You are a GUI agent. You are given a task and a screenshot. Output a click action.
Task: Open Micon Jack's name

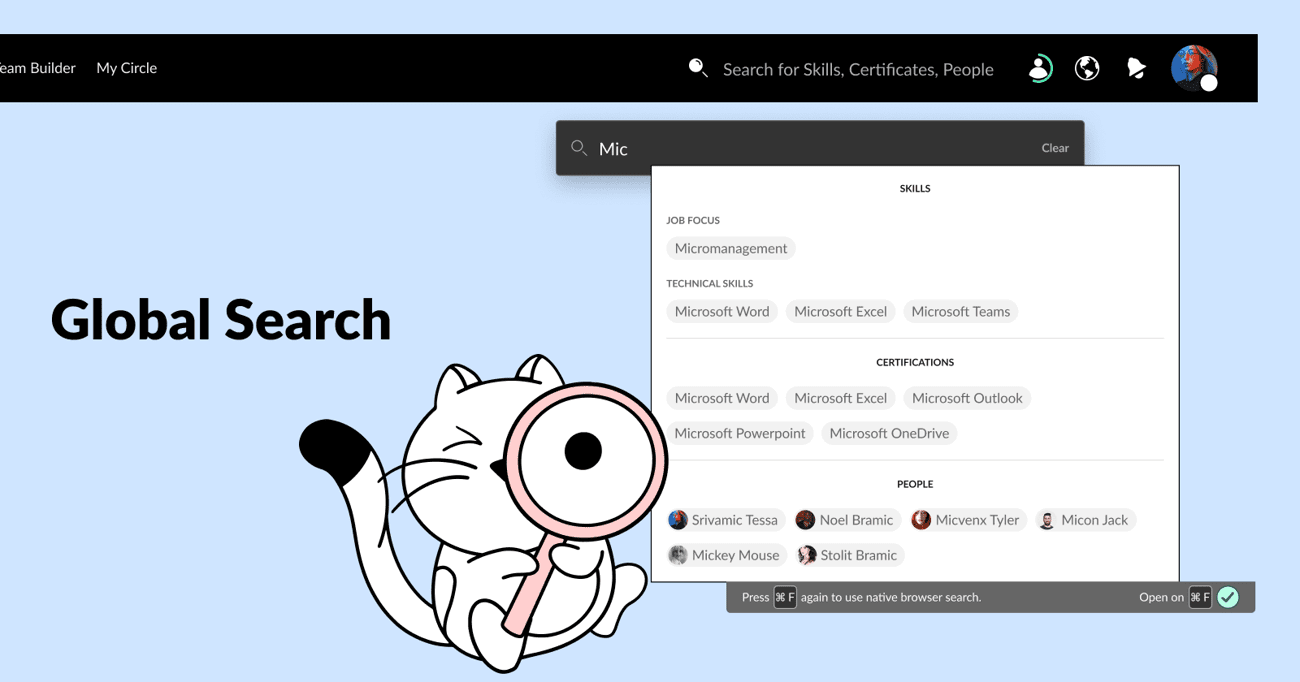1095,520
